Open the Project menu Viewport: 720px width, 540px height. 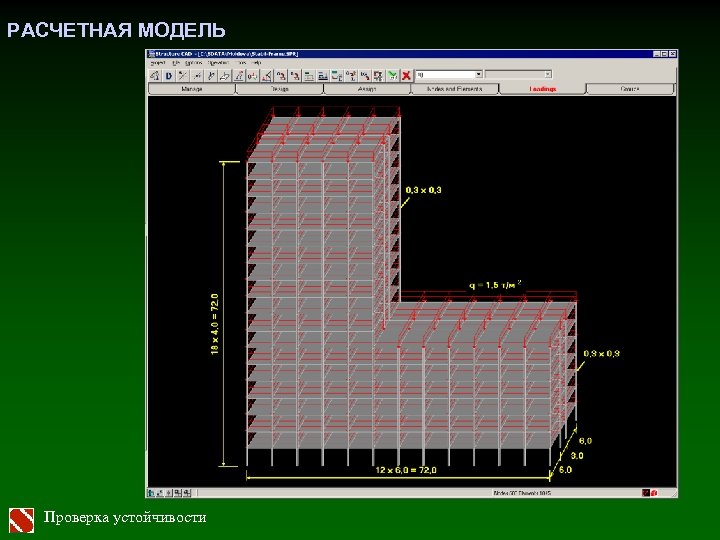(x=158, y=62)
